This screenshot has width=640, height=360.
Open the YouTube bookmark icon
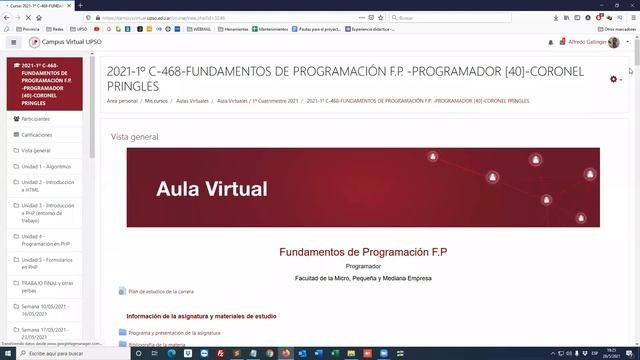pos(97,29)
